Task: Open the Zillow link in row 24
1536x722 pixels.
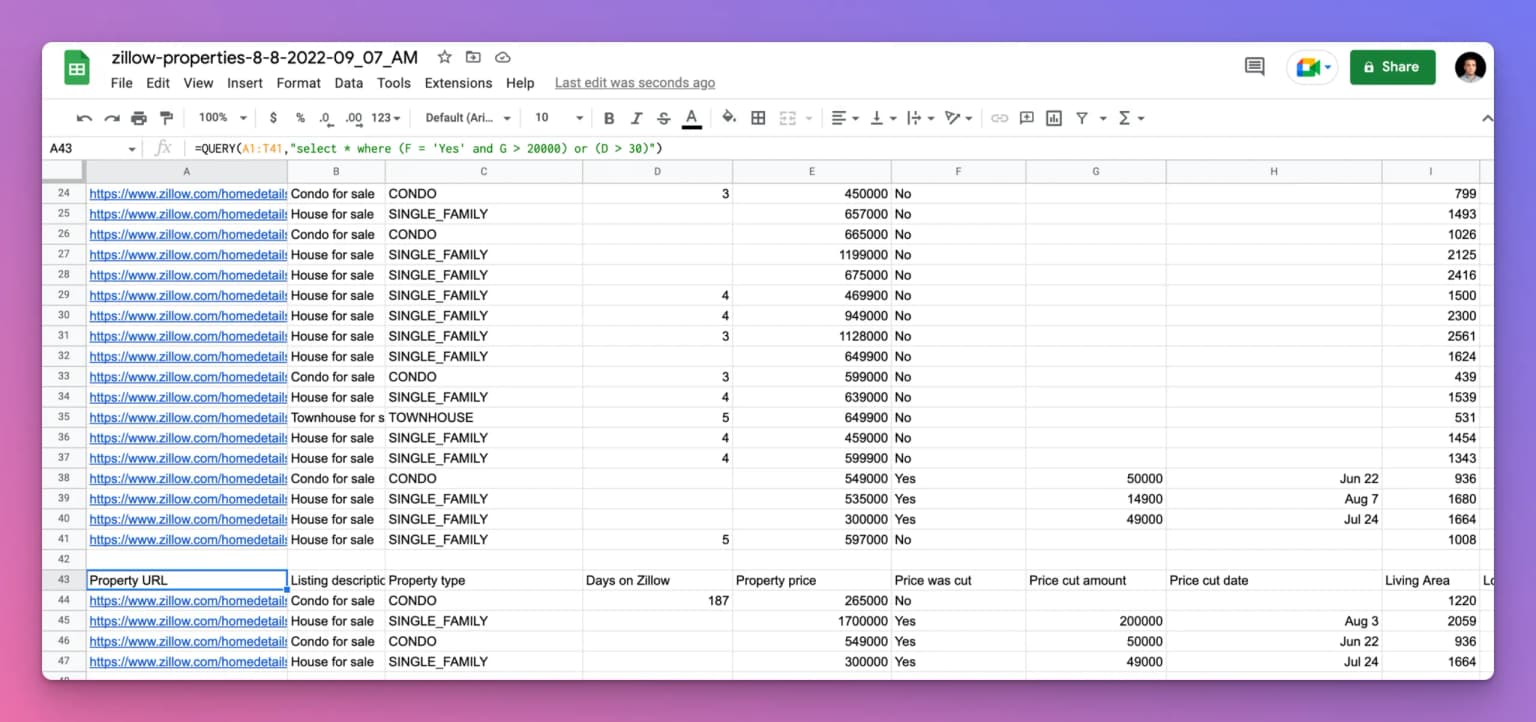Action: pyautogui.click(x=188, y=193)
